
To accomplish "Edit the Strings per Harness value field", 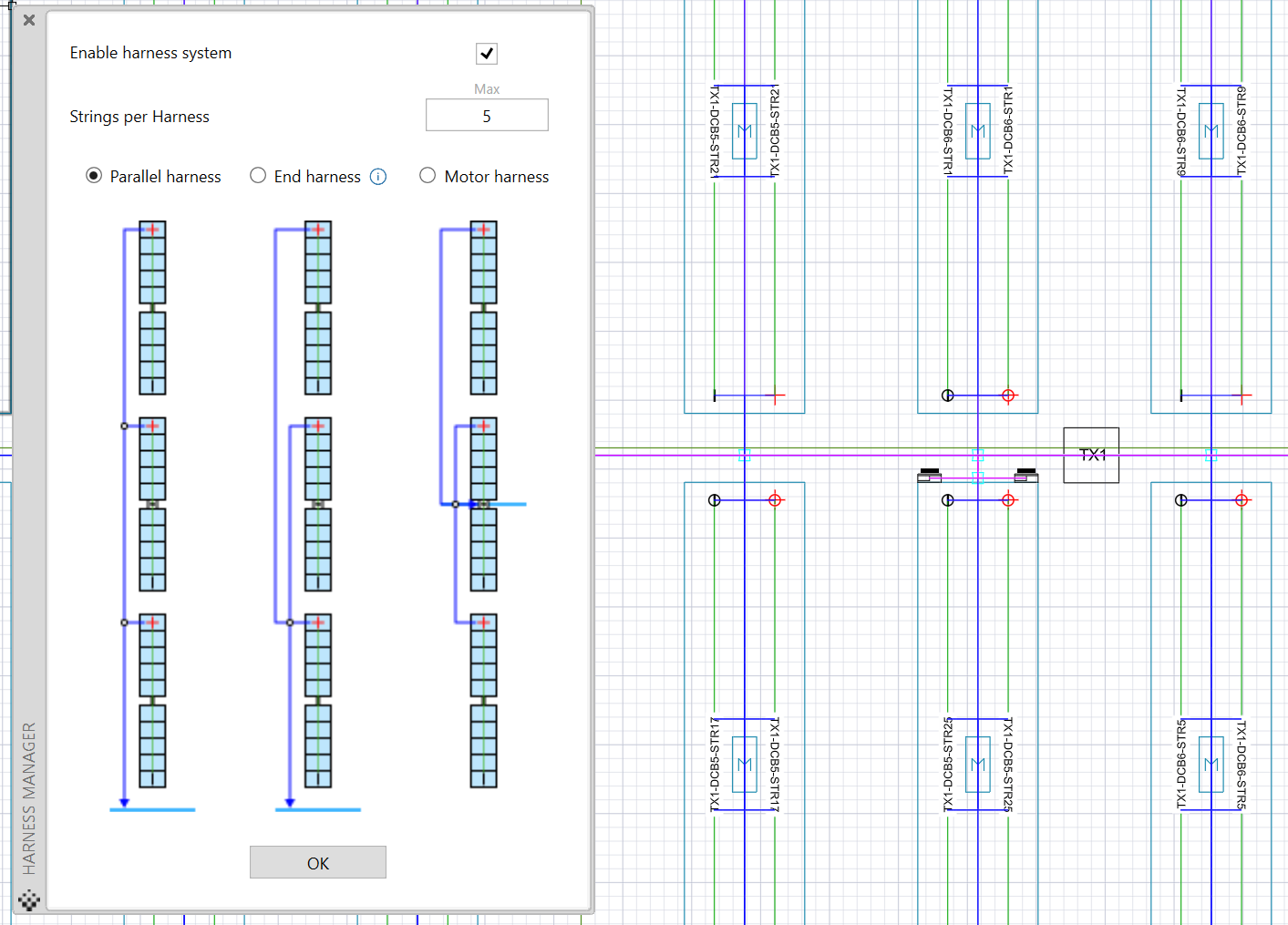I will click(x=487, y=116).
